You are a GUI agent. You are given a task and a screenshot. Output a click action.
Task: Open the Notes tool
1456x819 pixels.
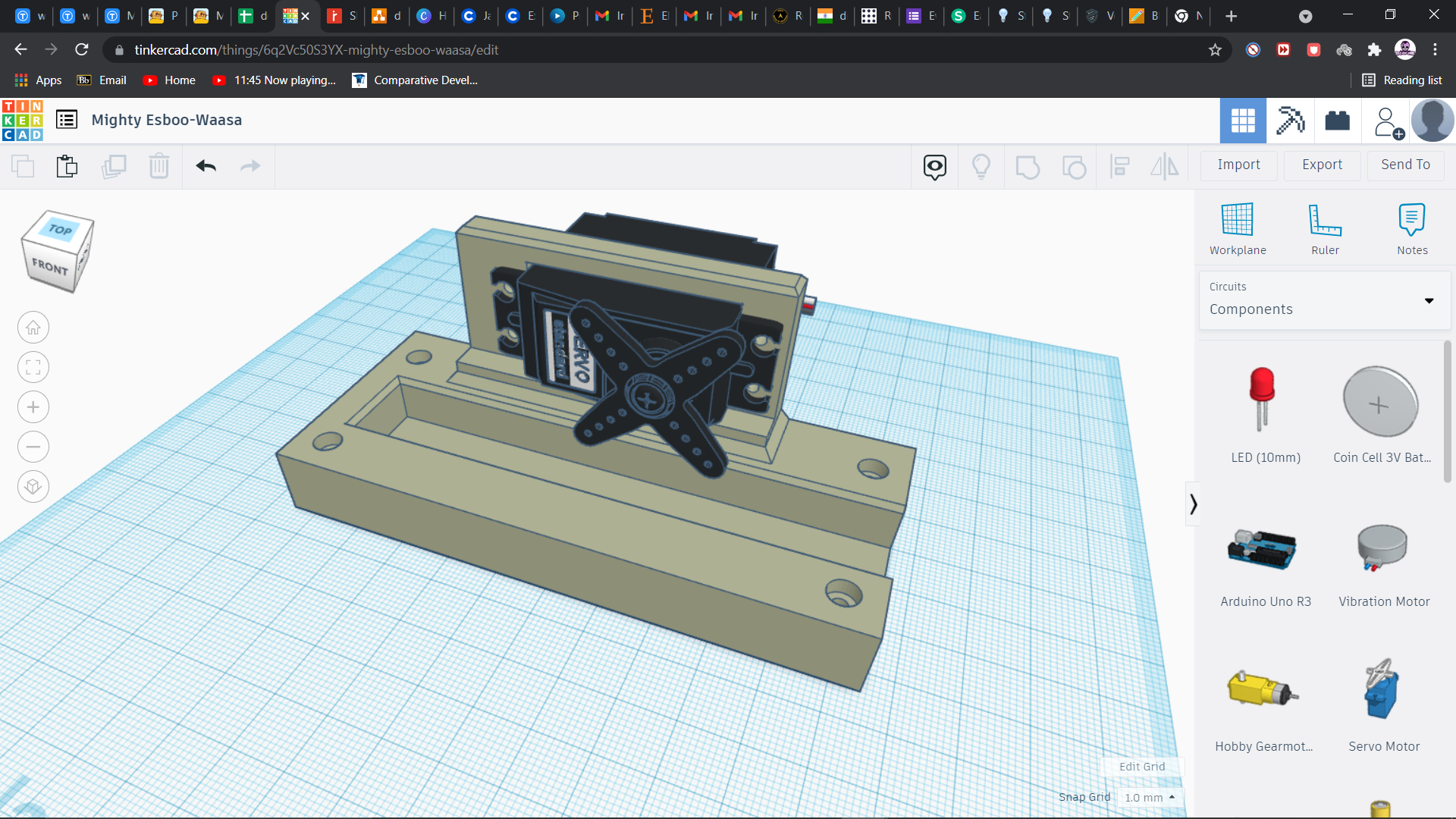pyautogui.click(x=1411, y=221)
